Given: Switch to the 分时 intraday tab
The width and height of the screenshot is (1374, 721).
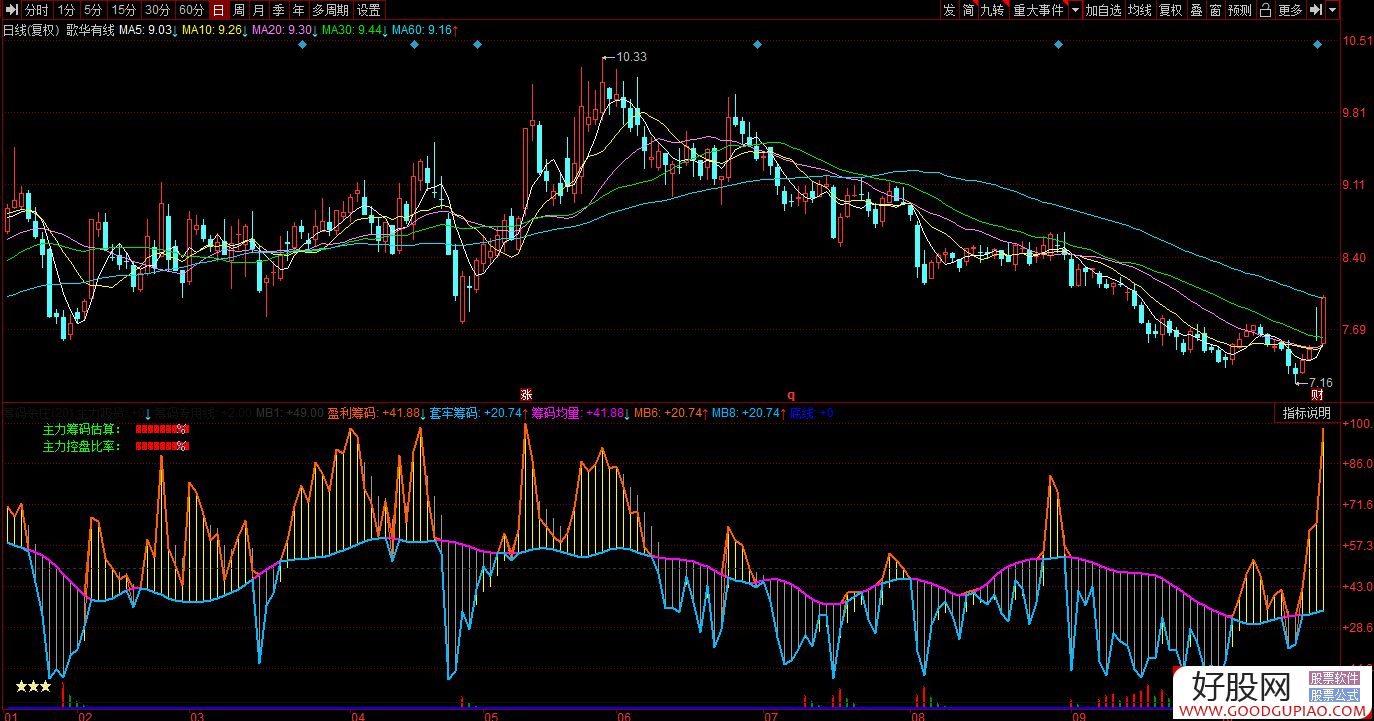Looking at the screenshot, I should (36, 10).
